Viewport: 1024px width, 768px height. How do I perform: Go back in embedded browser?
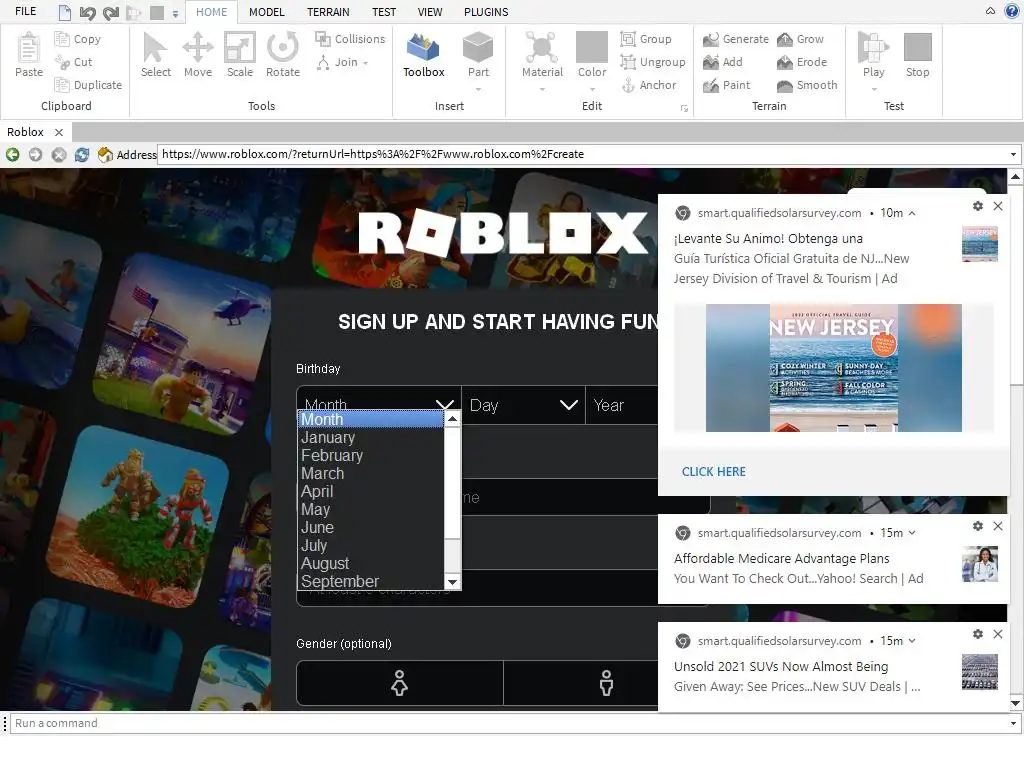click(x=12, y=154)
